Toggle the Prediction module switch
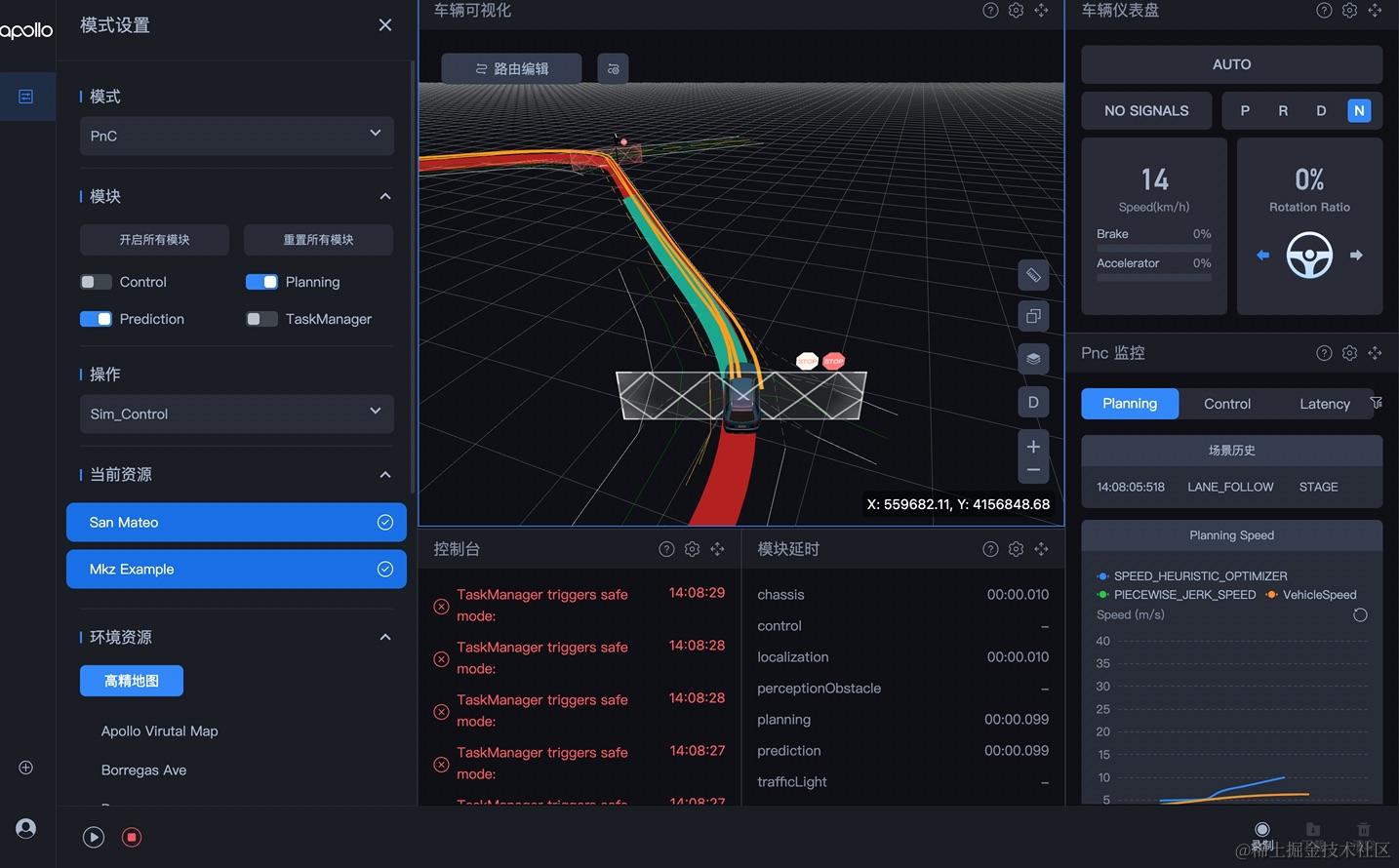 (96, 319)
